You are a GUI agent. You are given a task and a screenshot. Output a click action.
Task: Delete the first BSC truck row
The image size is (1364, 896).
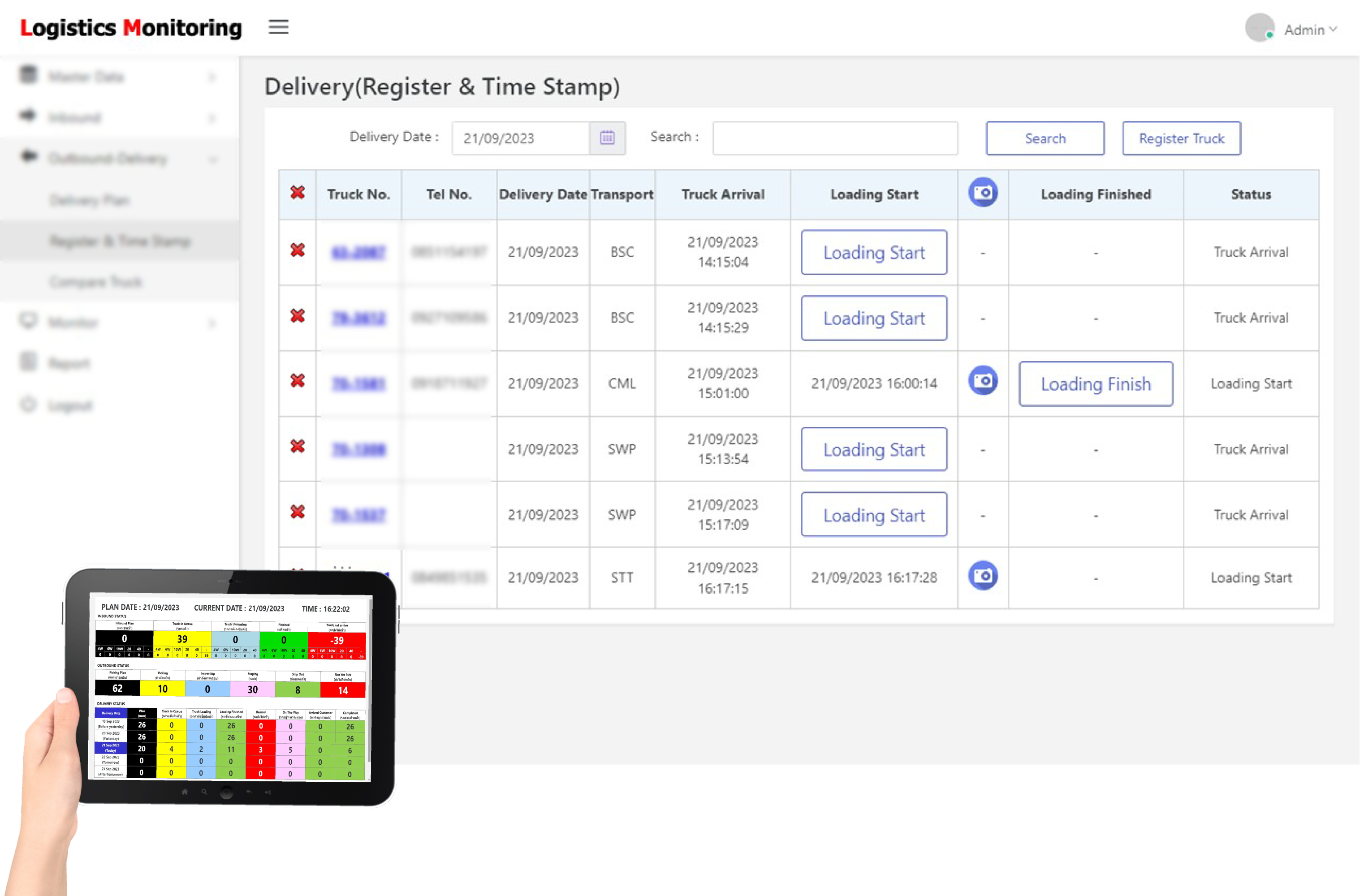click(x=298, y=251)
